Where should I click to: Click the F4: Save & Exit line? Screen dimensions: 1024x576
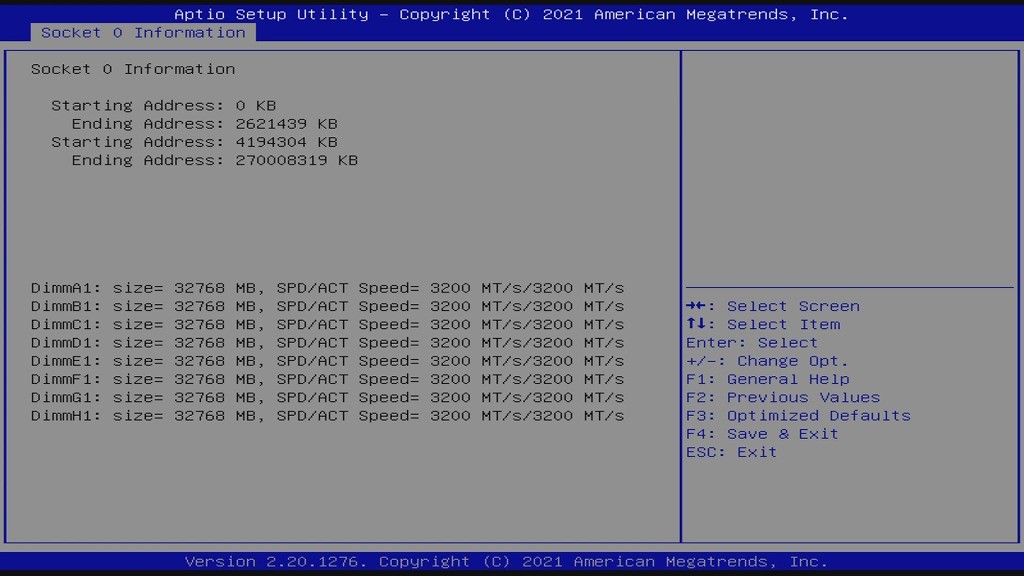(x=762, y=434)
